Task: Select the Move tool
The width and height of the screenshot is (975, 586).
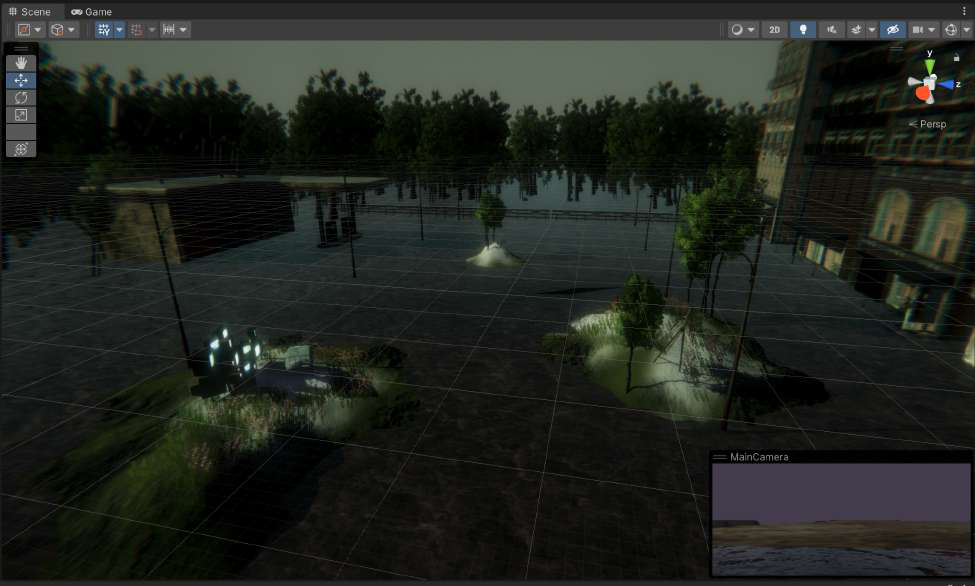Action: coord(21,80)
